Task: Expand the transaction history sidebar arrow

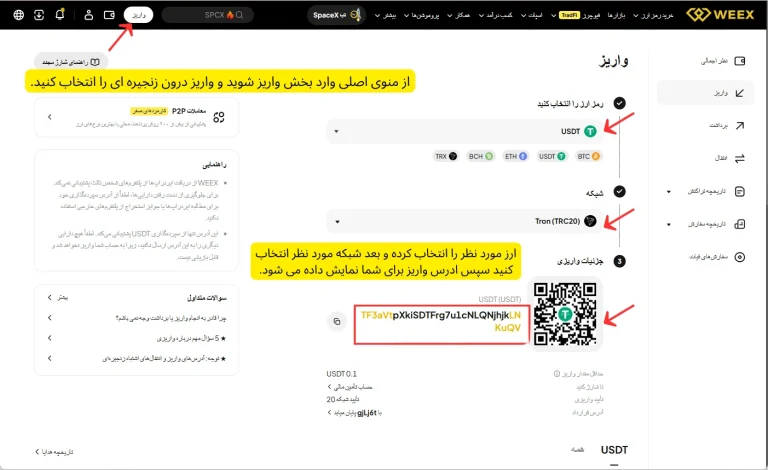Action: tap(669, 191)
